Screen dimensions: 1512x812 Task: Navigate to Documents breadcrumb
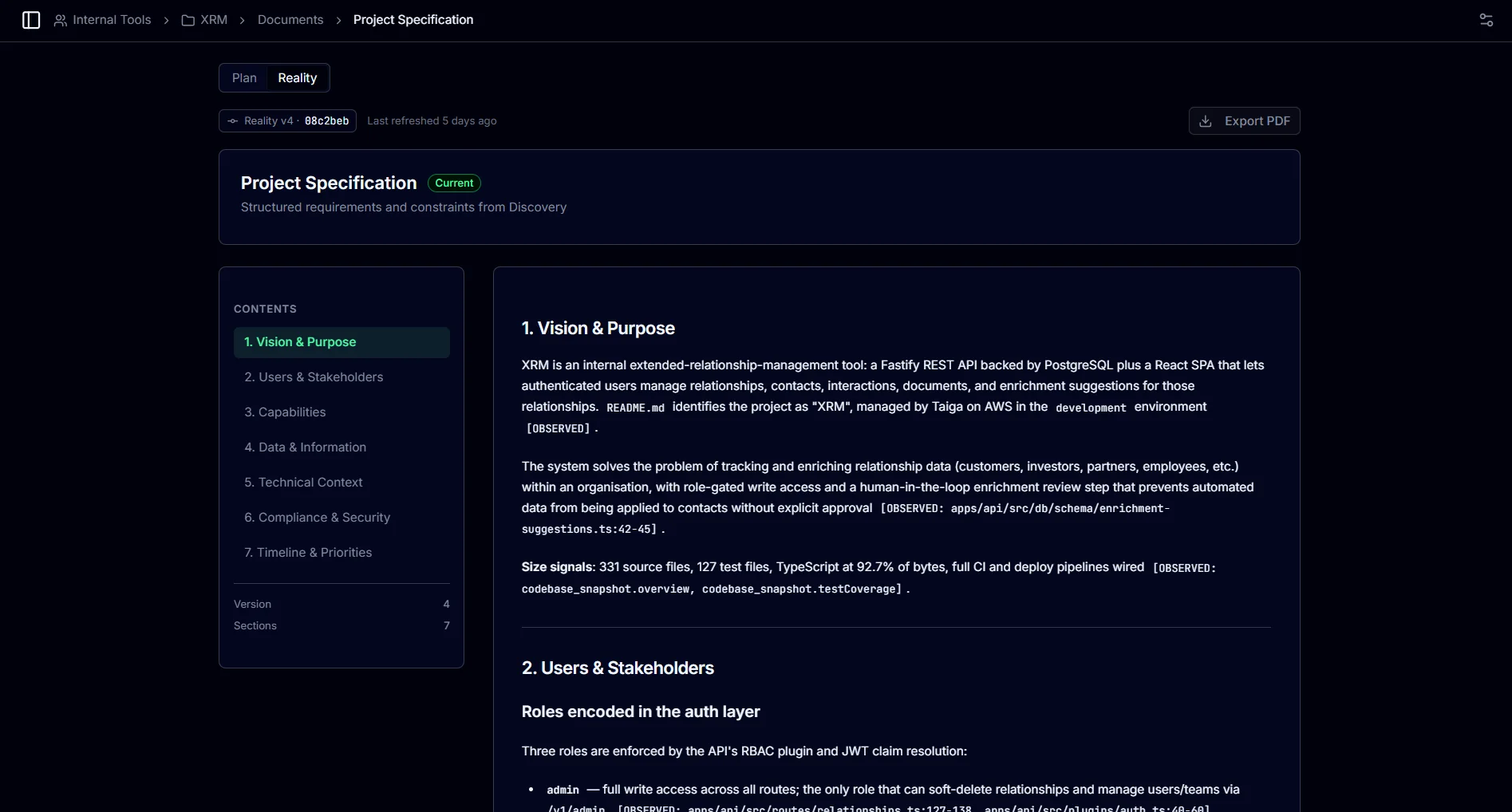[x=290, y=20]
